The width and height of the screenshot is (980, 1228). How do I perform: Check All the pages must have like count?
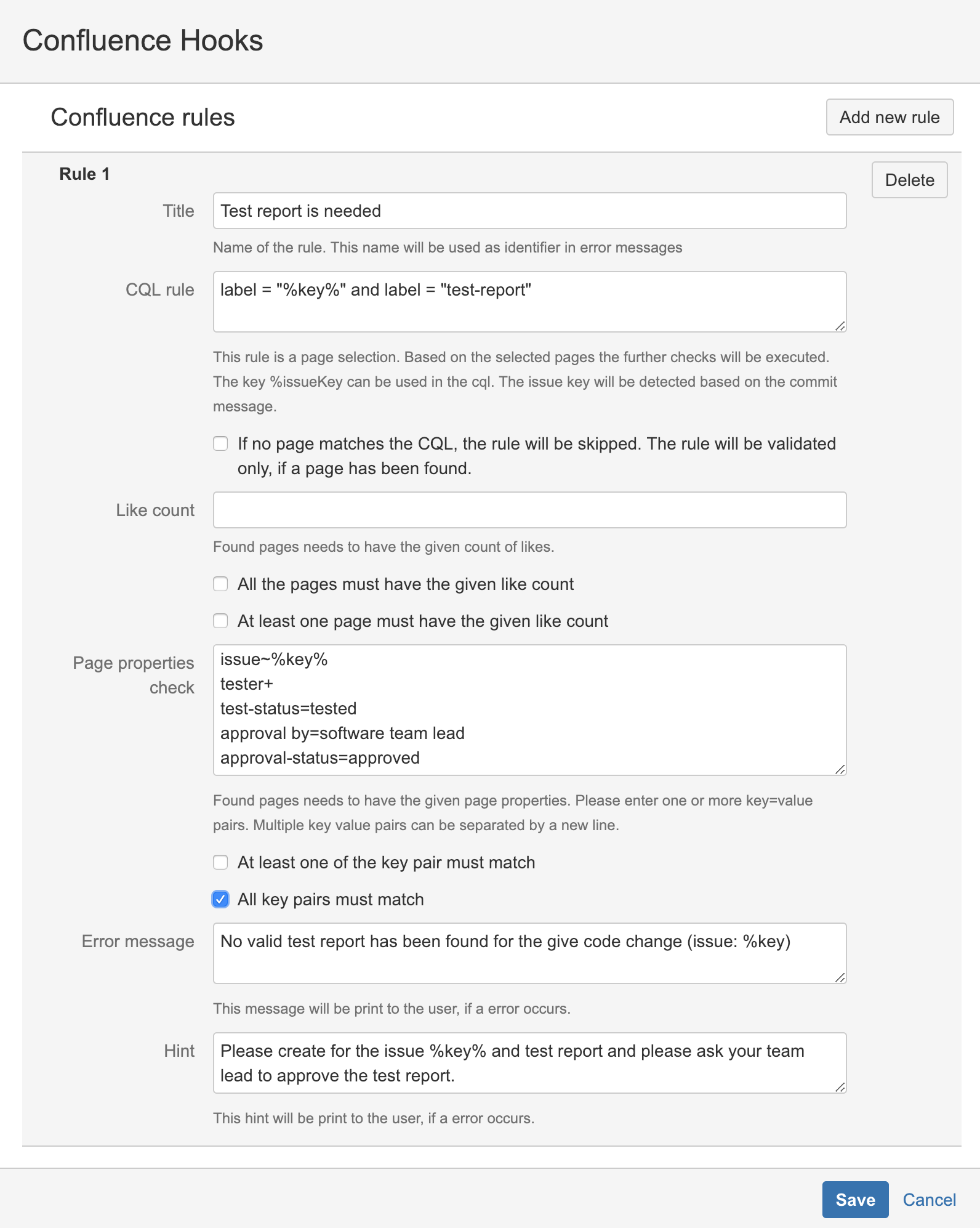[x=220, y=584]
